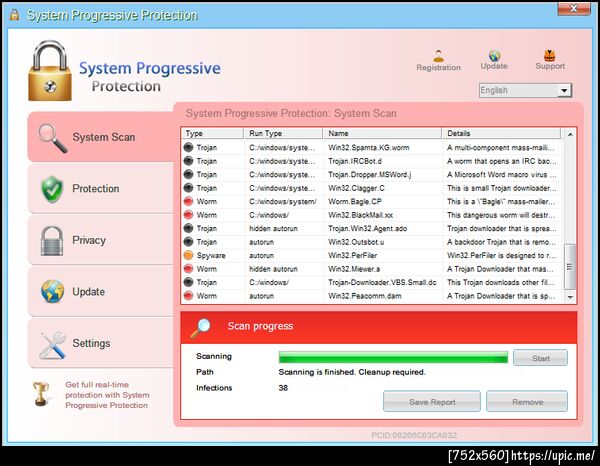Click the Support link label

550,66
